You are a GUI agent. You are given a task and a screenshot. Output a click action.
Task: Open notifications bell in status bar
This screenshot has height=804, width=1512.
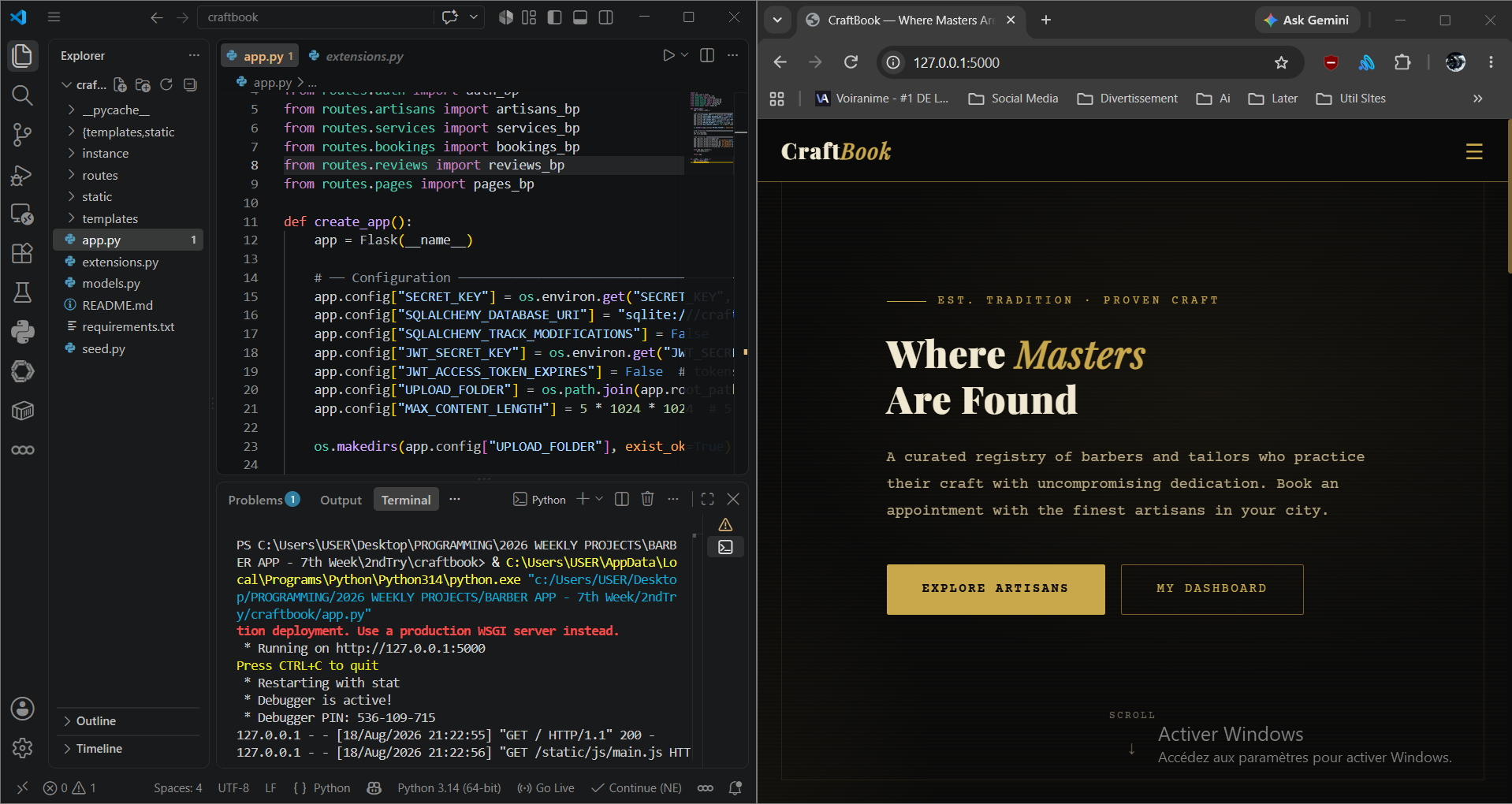(x=736, y=787)
